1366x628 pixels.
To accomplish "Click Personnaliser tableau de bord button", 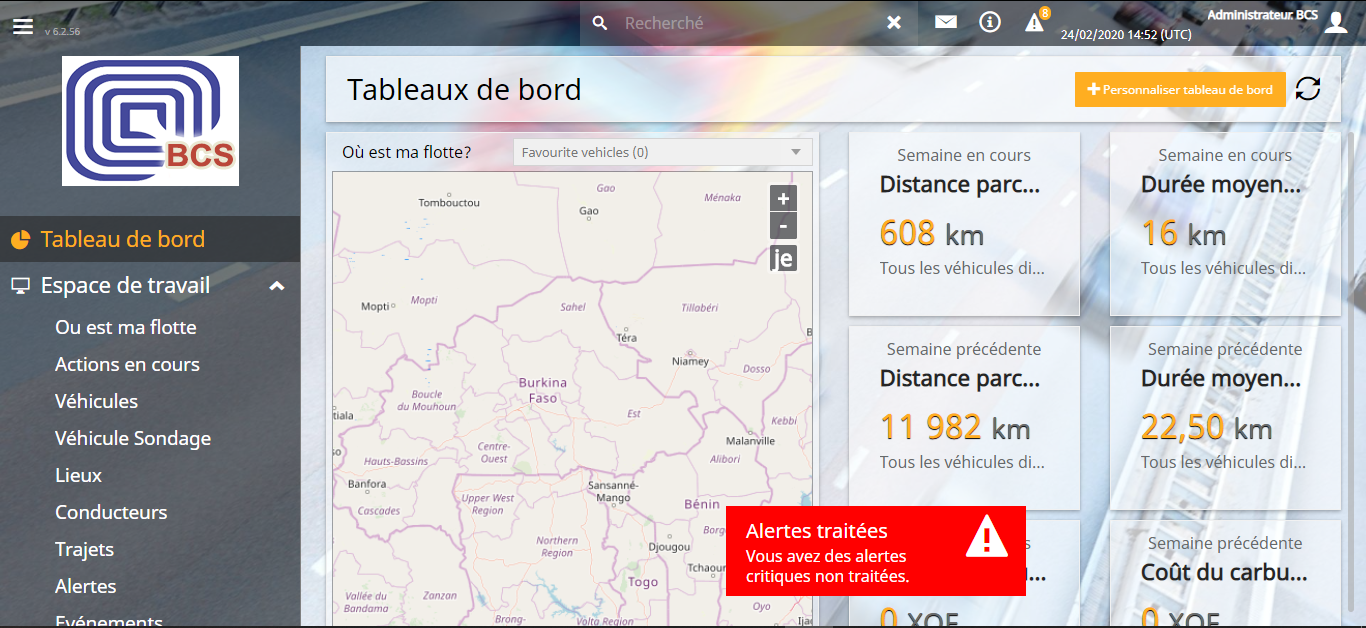I will 1179,89.
